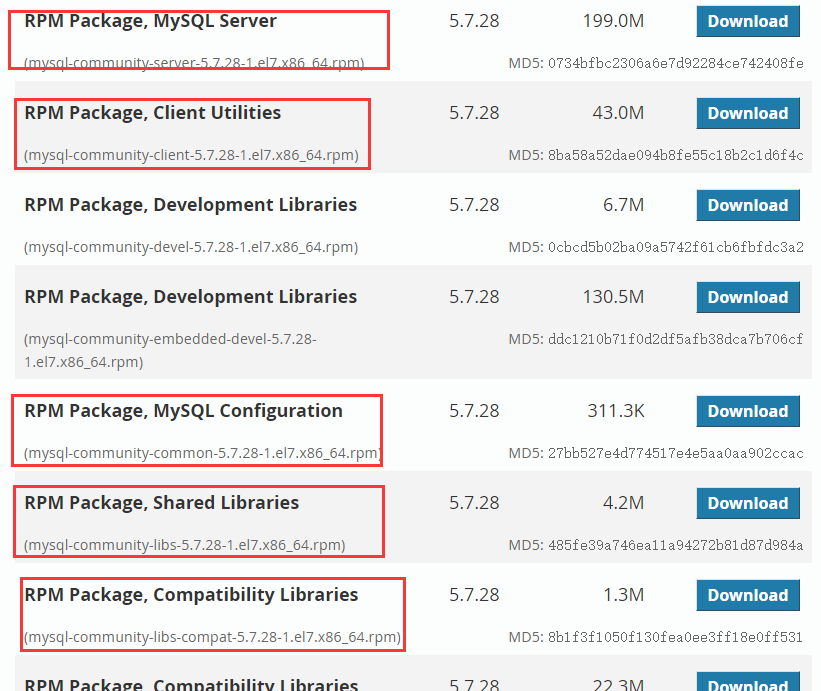Viewport: 821px width, 691px height.
Task: Select filename mysql-community-libs-5.7.28-1.el7.x86_64.rpm
Action: (184, 545)
